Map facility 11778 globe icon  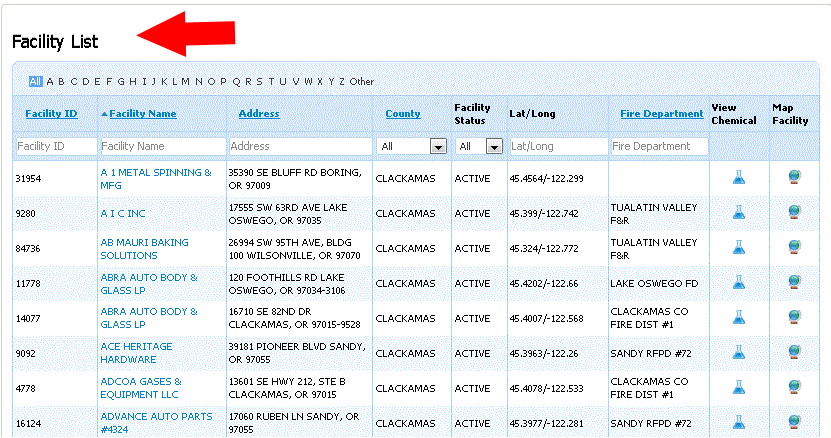point(794,282)
